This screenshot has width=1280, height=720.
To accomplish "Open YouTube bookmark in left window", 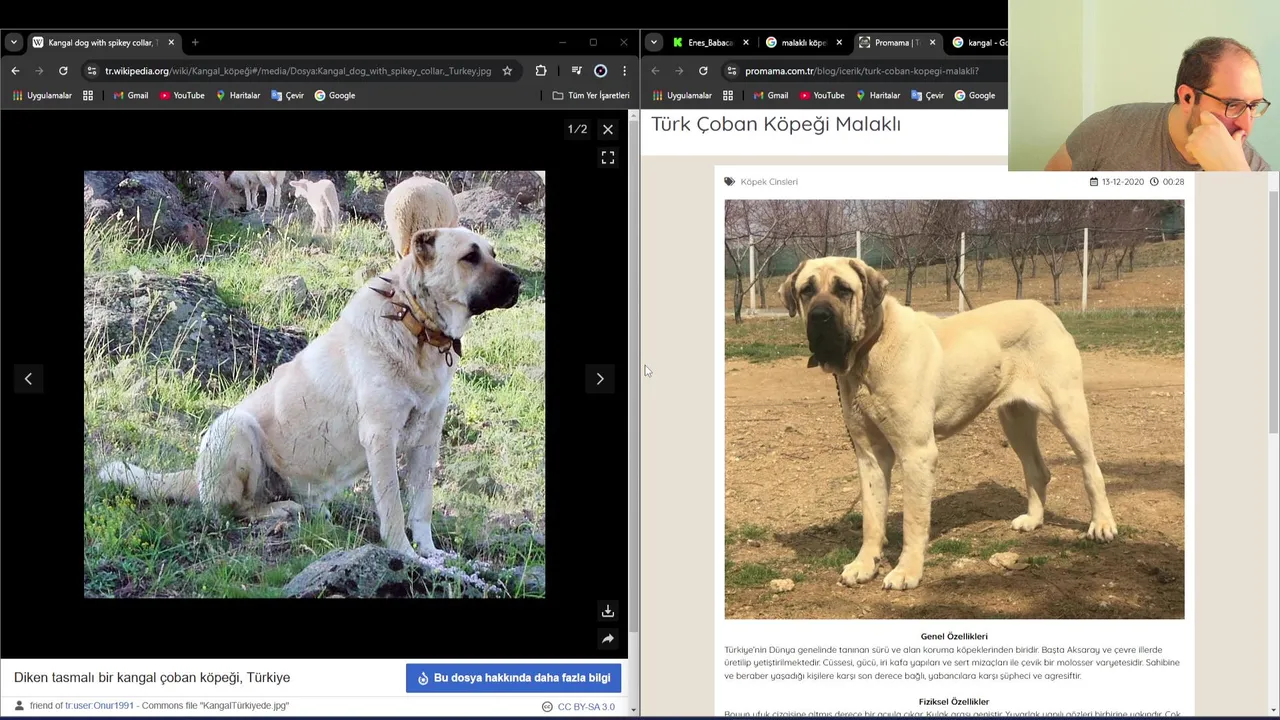I will [182, 95].
